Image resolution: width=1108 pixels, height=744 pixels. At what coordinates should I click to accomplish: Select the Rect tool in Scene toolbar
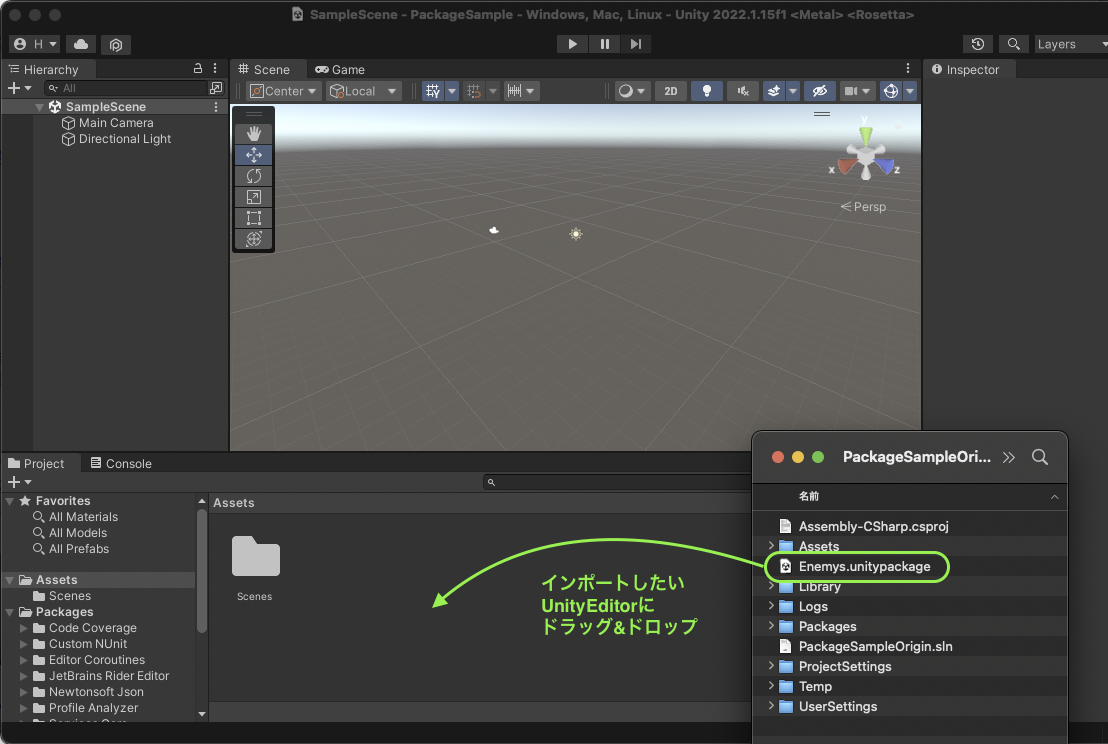(253, 218)
